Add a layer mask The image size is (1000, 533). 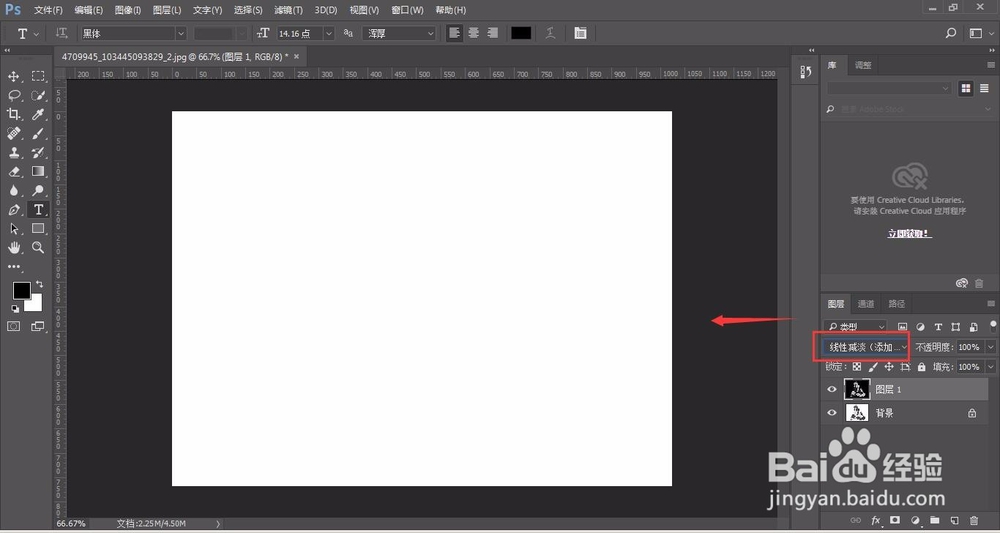(895, 520)
